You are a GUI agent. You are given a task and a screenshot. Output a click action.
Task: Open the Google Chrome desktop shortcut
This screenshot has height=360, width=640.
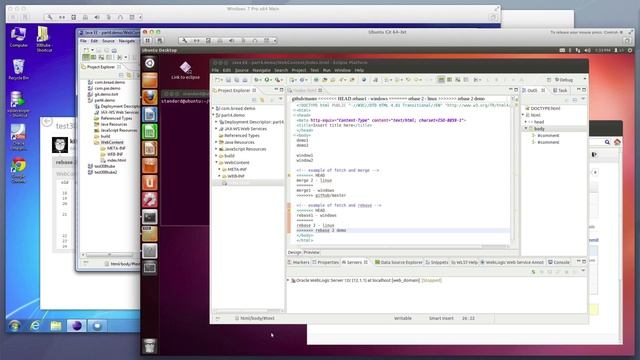(18, 170)
